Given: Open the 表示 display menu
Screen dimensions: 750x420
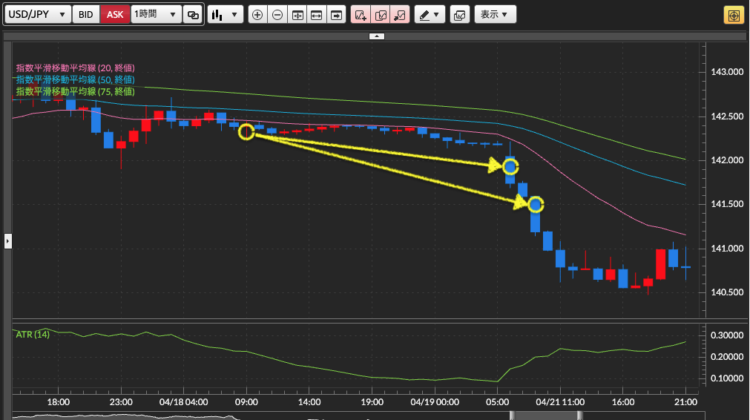Looking at the screenshot, I should tap(495, 15).
